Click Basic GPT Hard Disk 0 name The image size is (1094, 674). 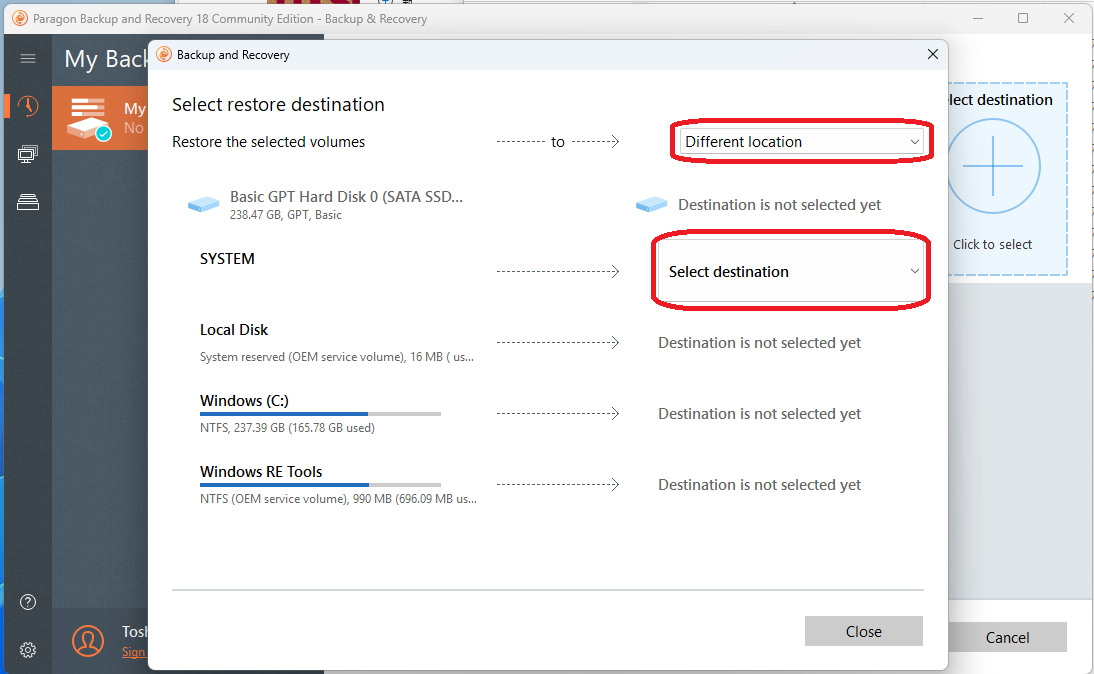click(x=346, y=197)
